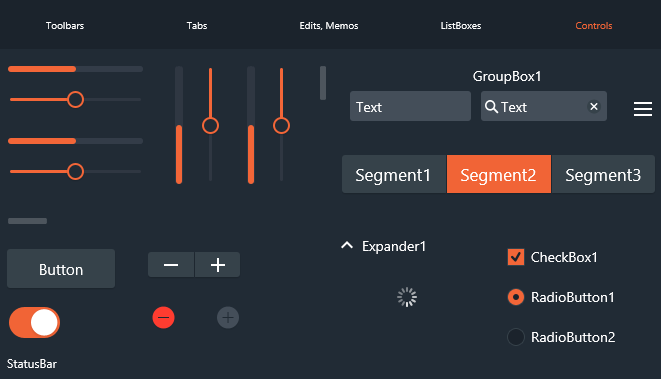The image size is (661, 379).
Task: Click the spinning activity indicator
Action: tap(407, 297)
